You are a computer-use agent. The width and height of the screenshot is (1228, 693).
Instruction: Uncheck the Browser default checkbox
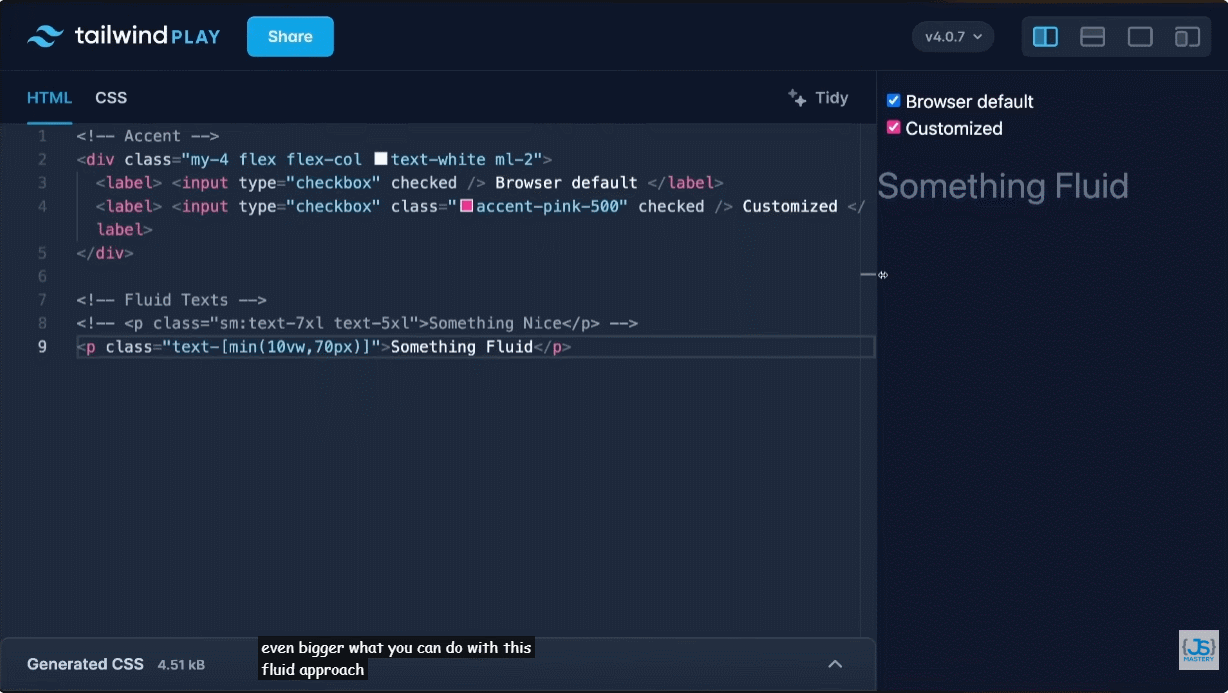[x=894, y=101]
